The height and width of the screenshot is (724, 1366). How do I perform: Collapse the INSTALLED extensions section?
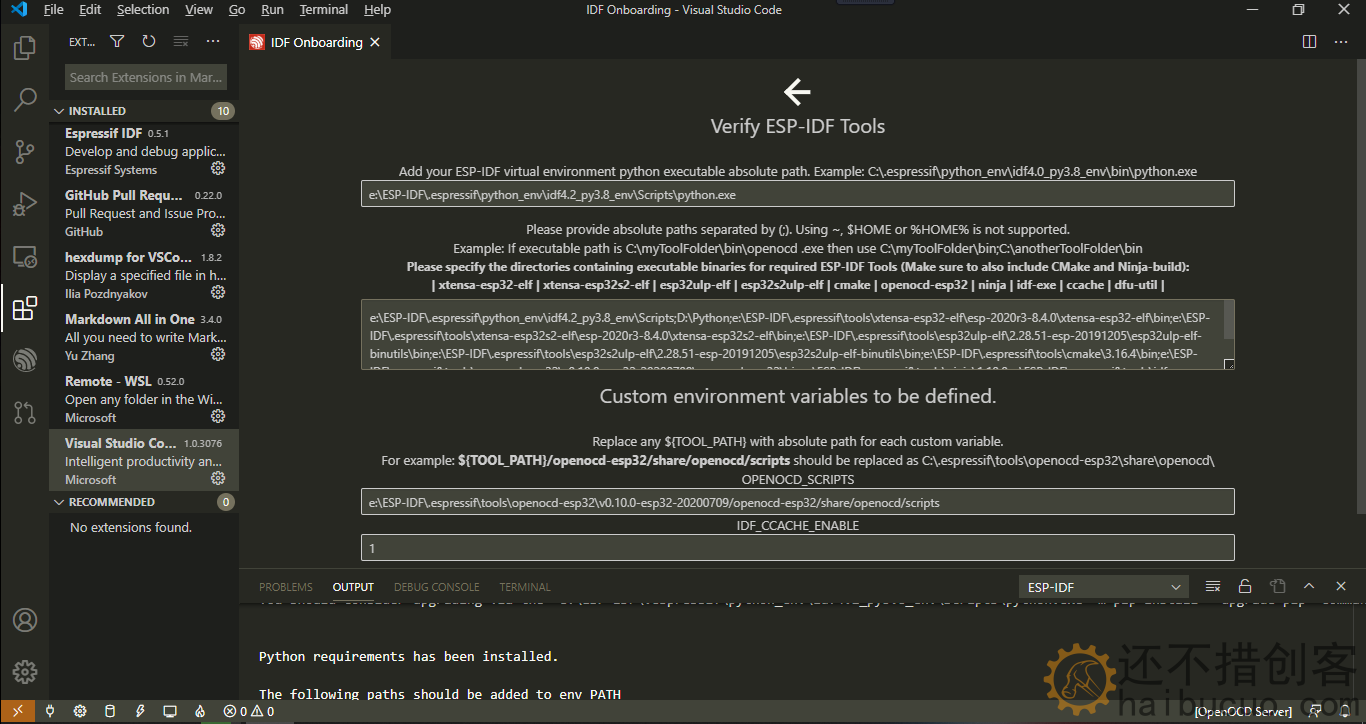tap(144, 111)
